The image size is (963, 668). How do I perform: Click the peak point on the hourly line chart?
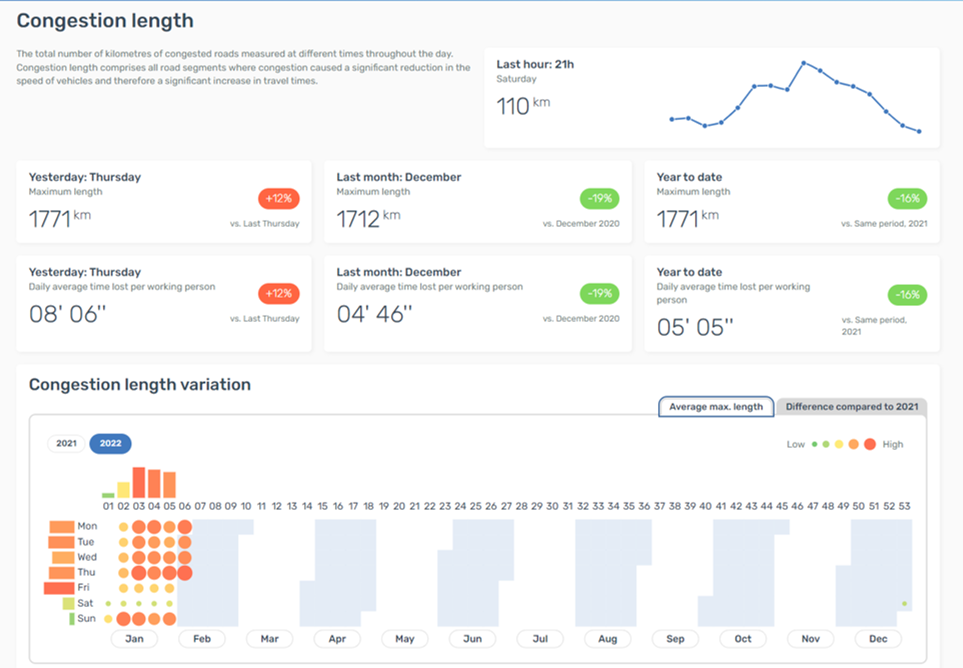(803, 63)
